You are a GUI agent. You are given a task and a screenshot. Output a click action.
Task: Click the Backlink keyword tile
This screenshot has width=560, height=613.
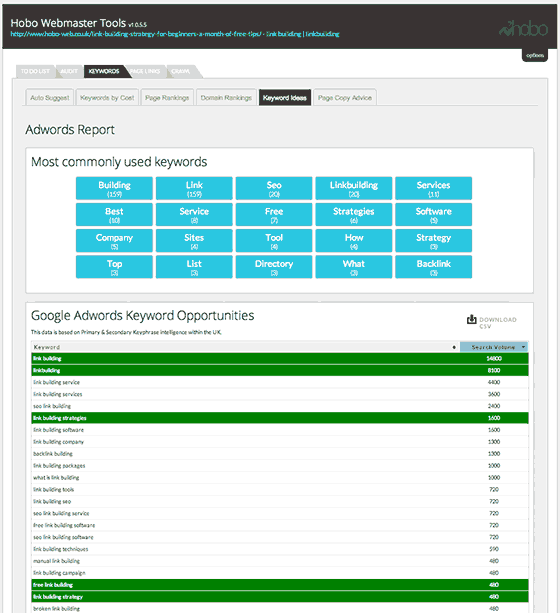[433, 267]
